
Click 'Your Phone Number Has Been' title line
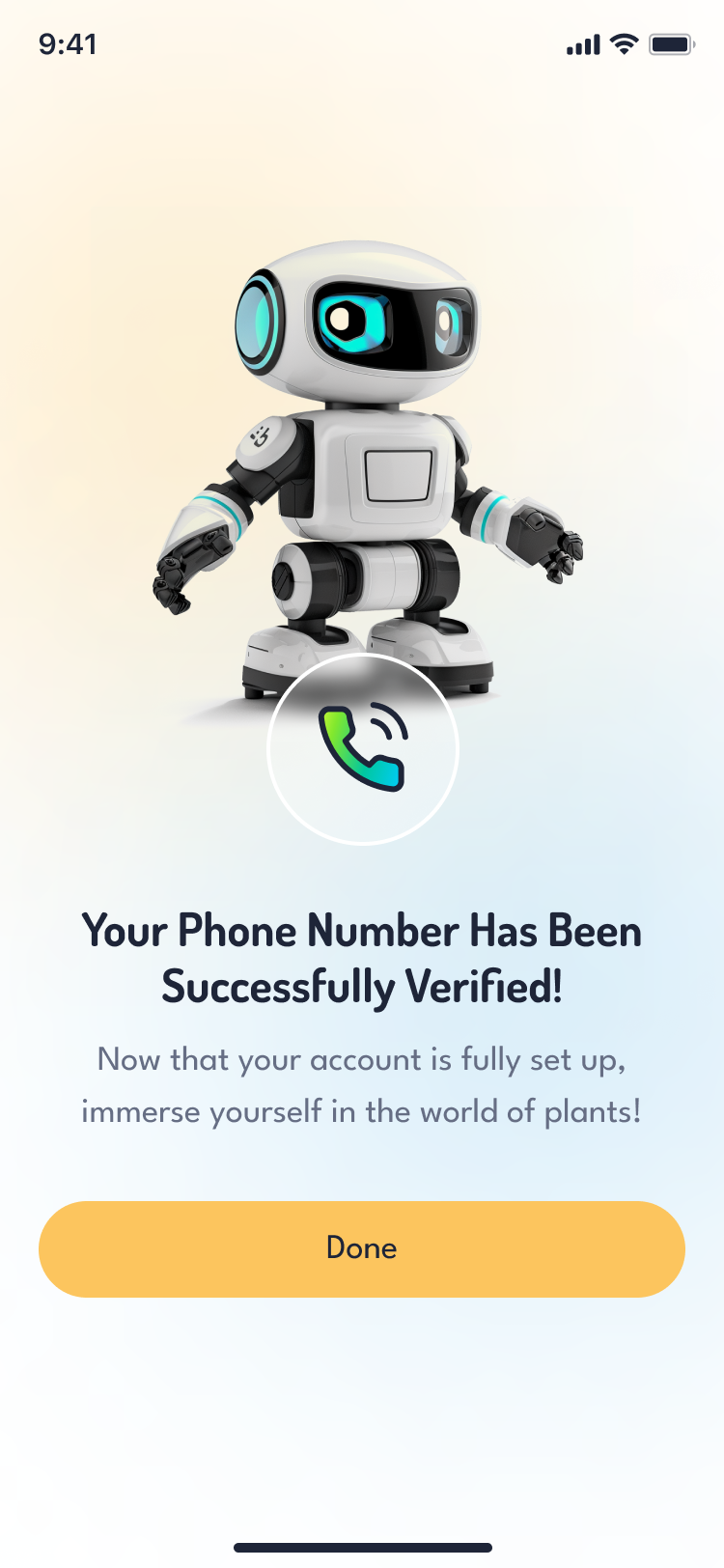[x=362, y=931]
